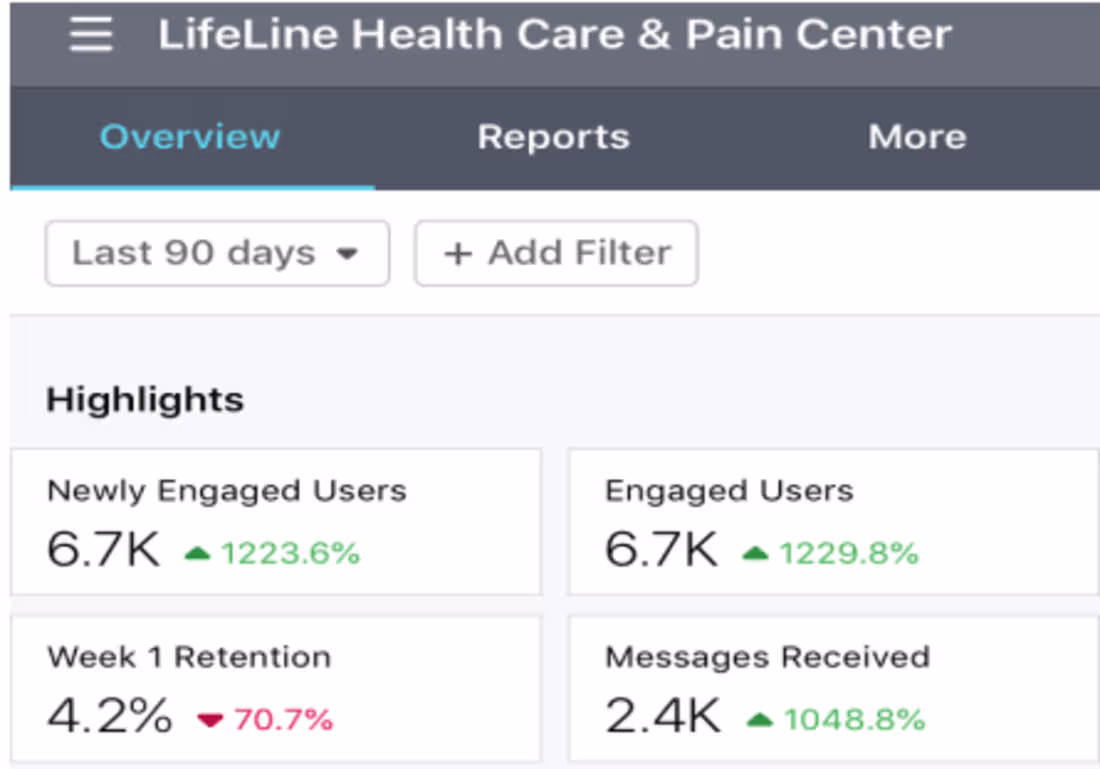Click the dropdown caret beside Last 90 days
The height and width of the screenshot is (769, 1100).
[347, 255]
